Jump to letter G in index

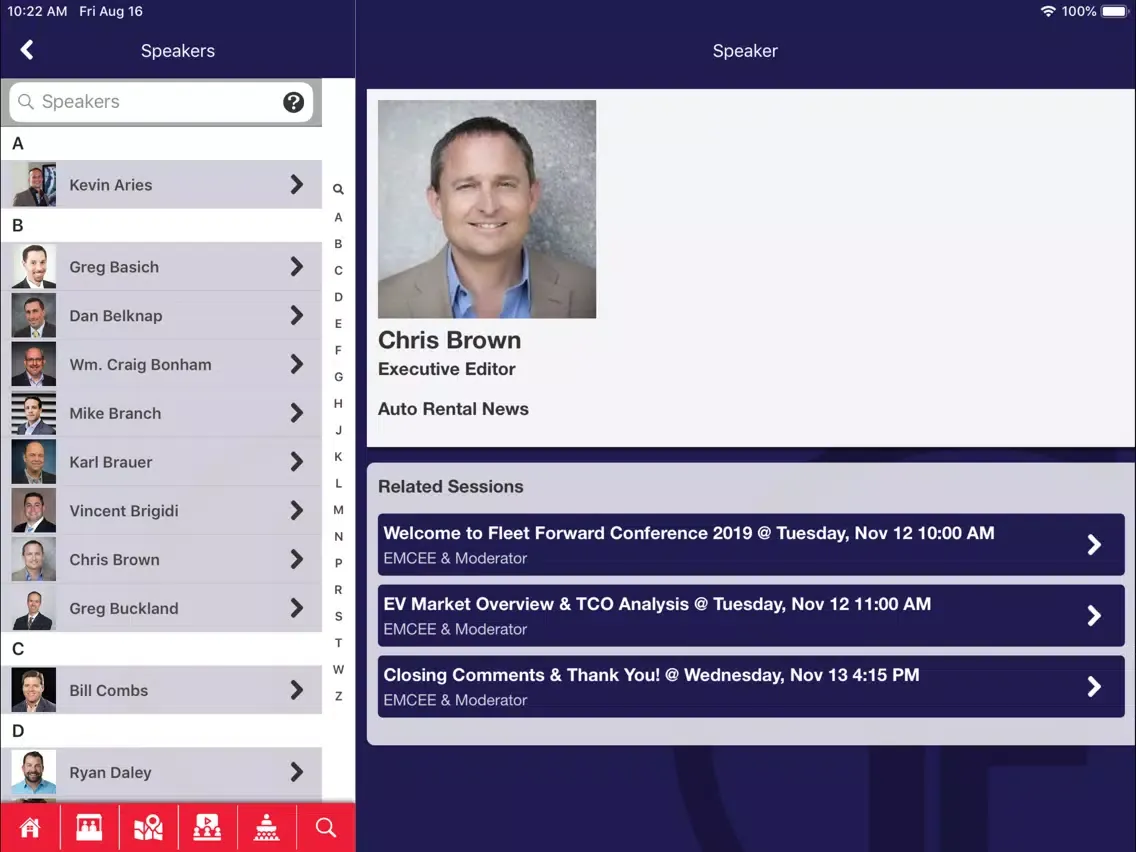[x=338, y=377]
